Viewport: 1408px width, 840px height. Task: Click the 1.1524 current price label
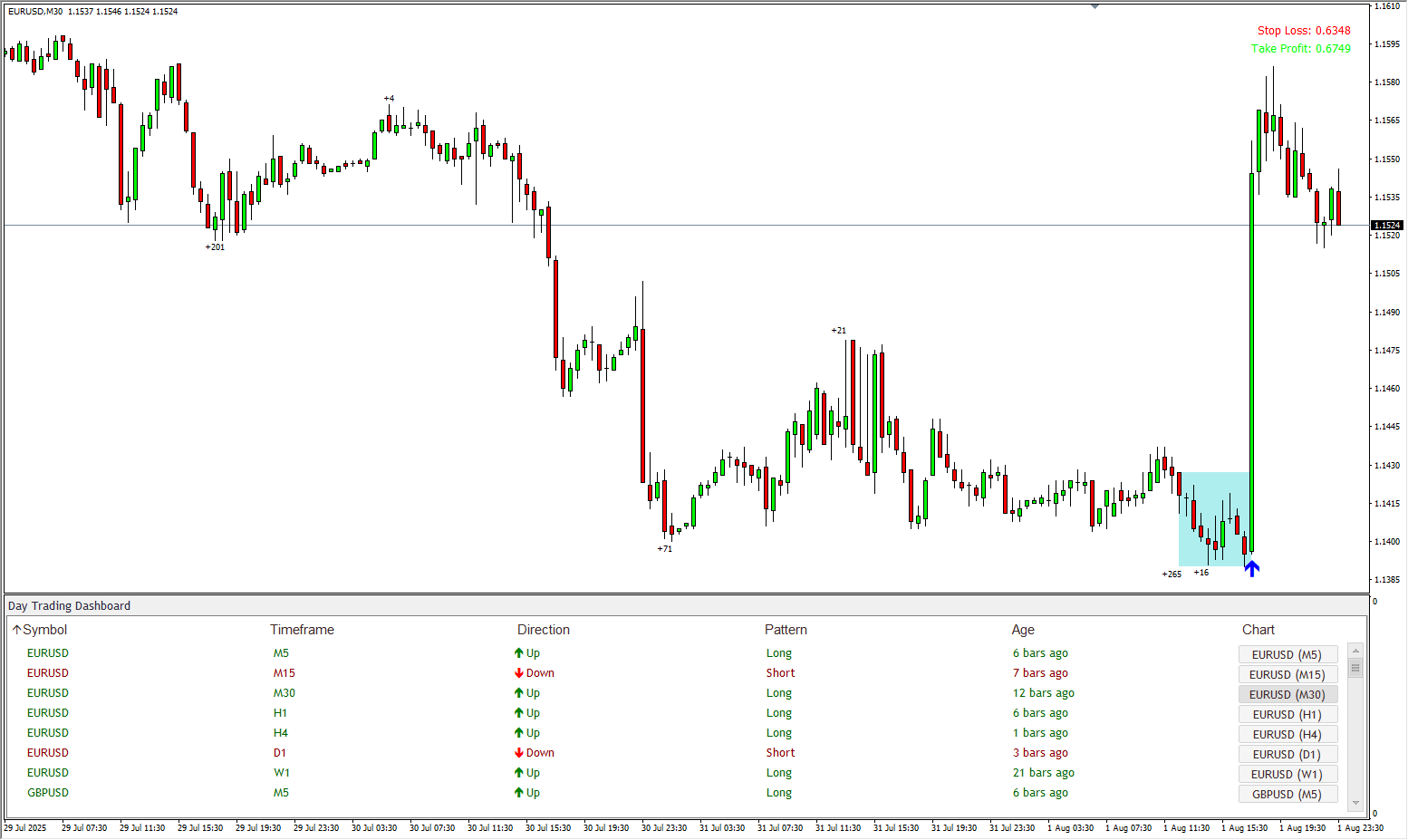coord(1386,225)
